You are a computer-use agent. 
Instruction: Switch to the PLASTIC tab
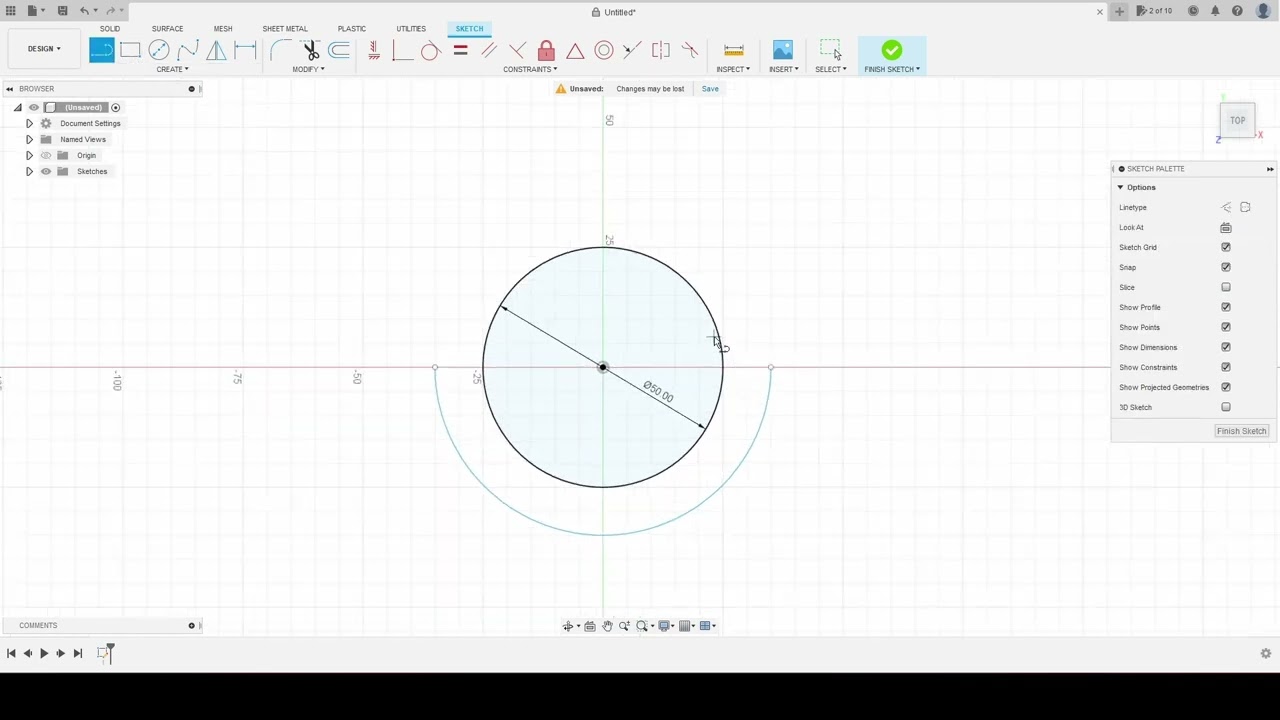pos(352,29)
